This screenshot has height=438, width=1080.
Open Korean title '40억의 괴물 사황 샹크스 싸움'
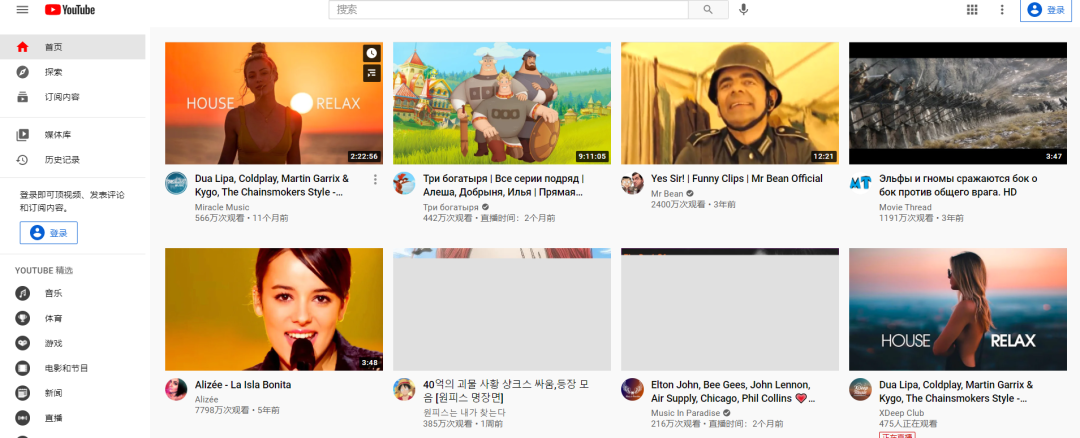coord(506,391)
